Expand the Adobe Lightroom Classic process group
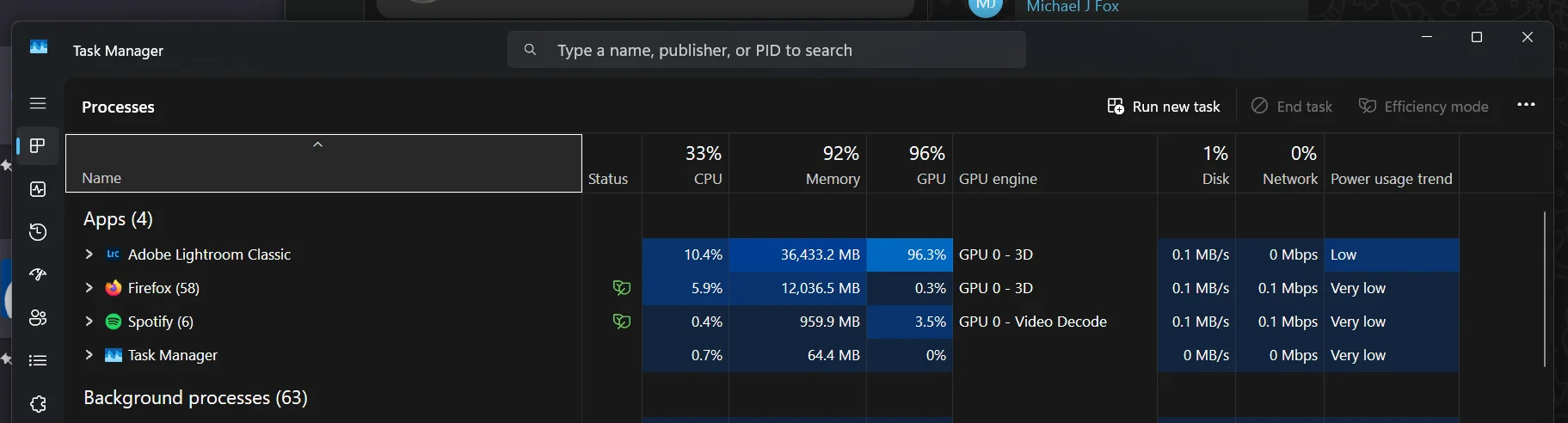The image size is (1568, 423). pyautogui.click(x=89, y=254)
